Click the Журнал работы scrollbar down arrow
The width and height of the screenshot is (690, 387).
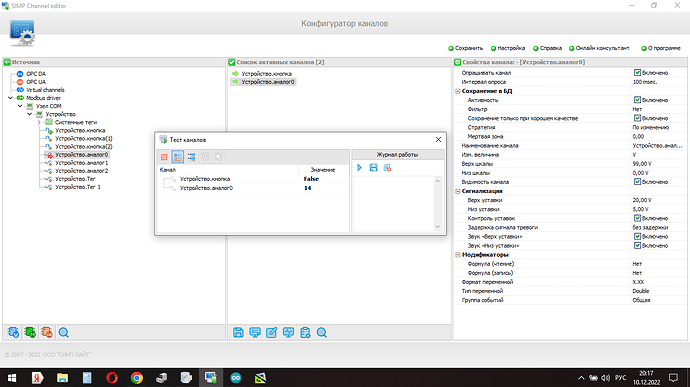click(437, 227)
